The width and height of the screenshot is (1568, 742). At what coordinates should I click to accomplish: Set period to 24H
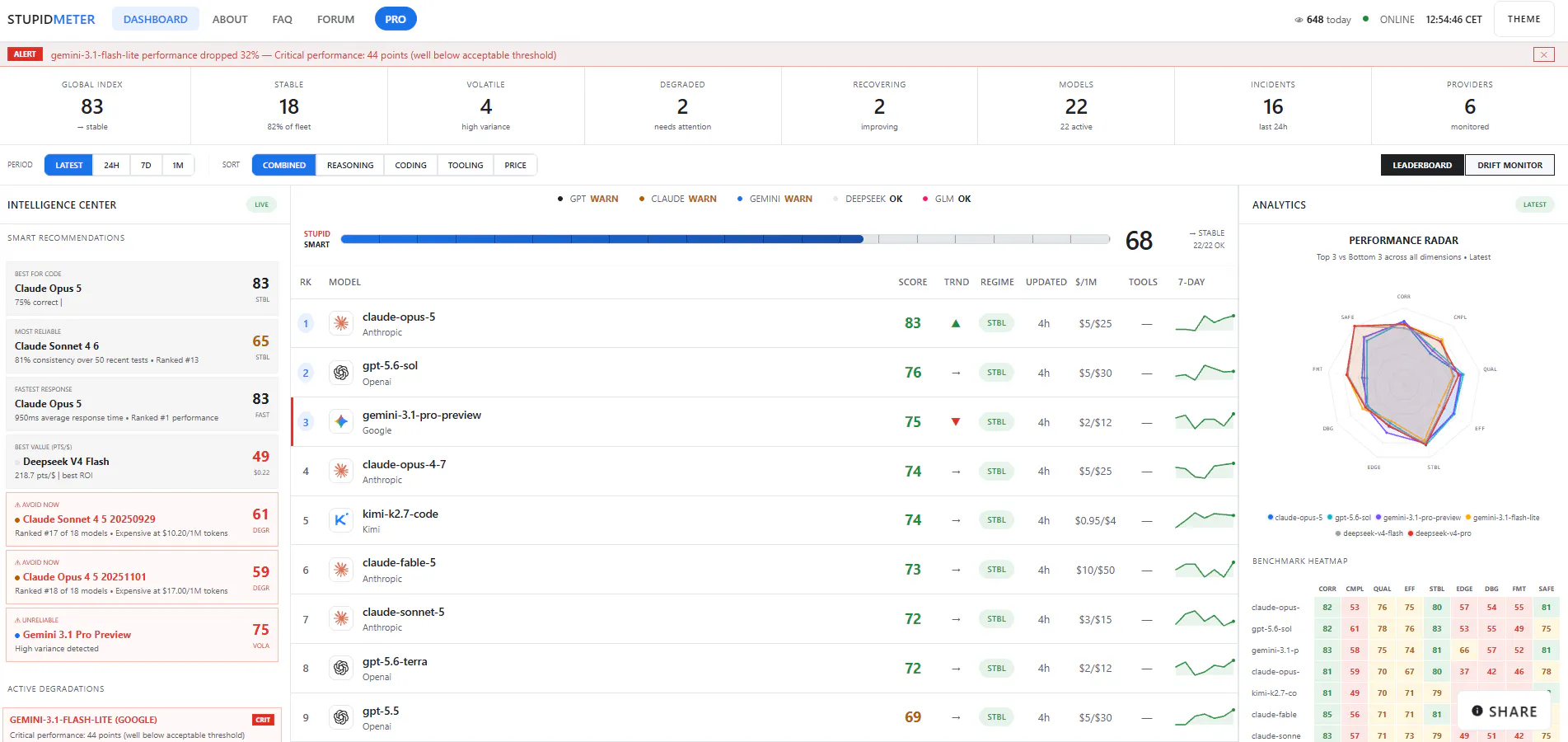112,165
